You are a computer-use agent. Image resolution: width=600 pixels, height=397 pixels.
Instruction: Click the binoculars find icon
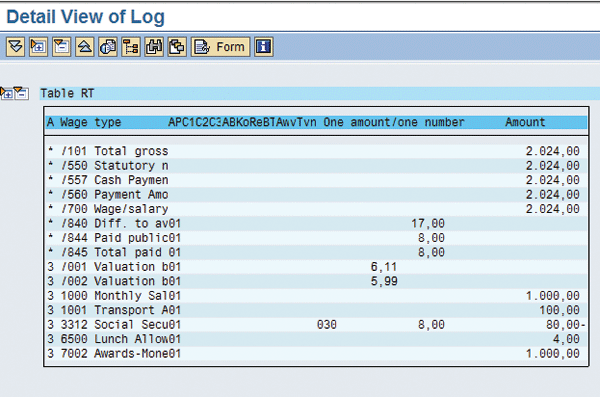point(154,47)
